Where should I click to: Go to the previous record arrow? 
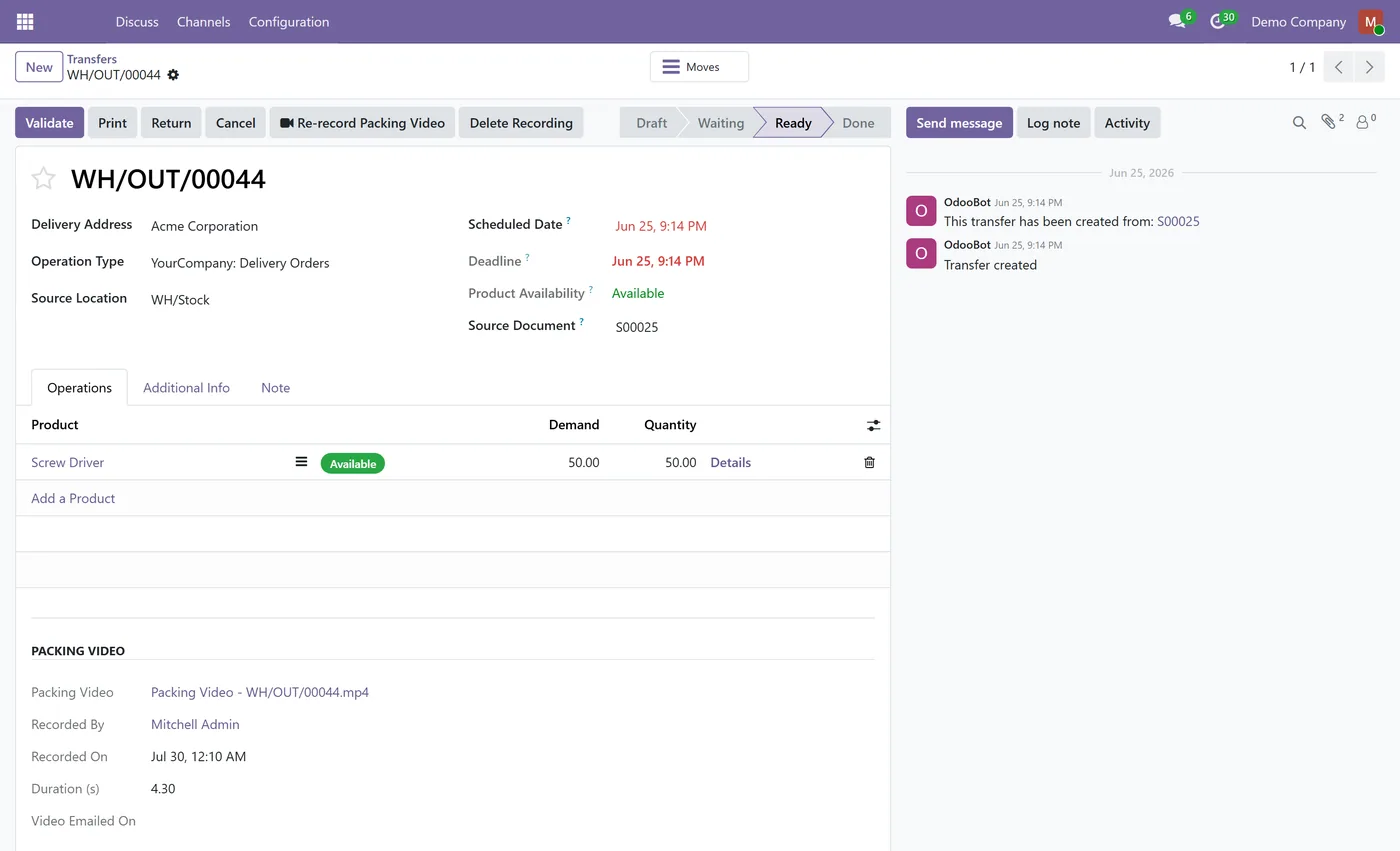pos(1338,67)
